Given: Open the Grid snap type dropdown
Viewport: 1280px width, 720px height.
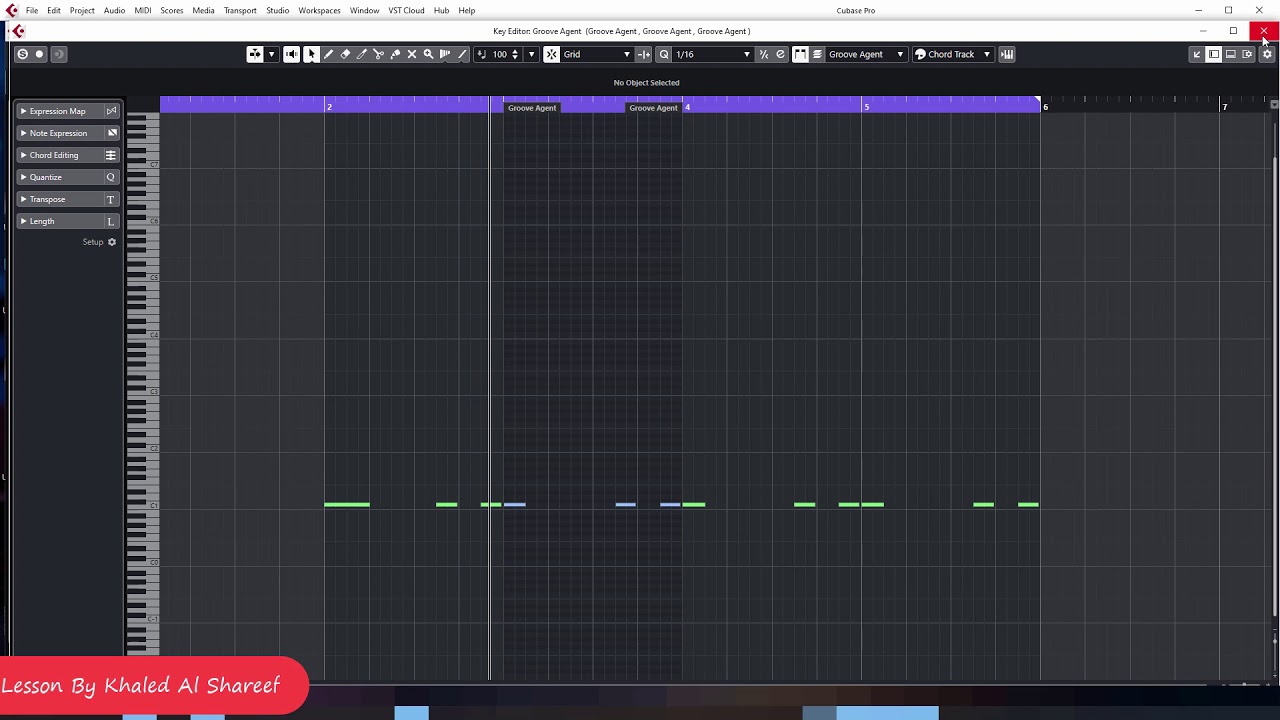Looking at the screenshot, I should 597,54.
